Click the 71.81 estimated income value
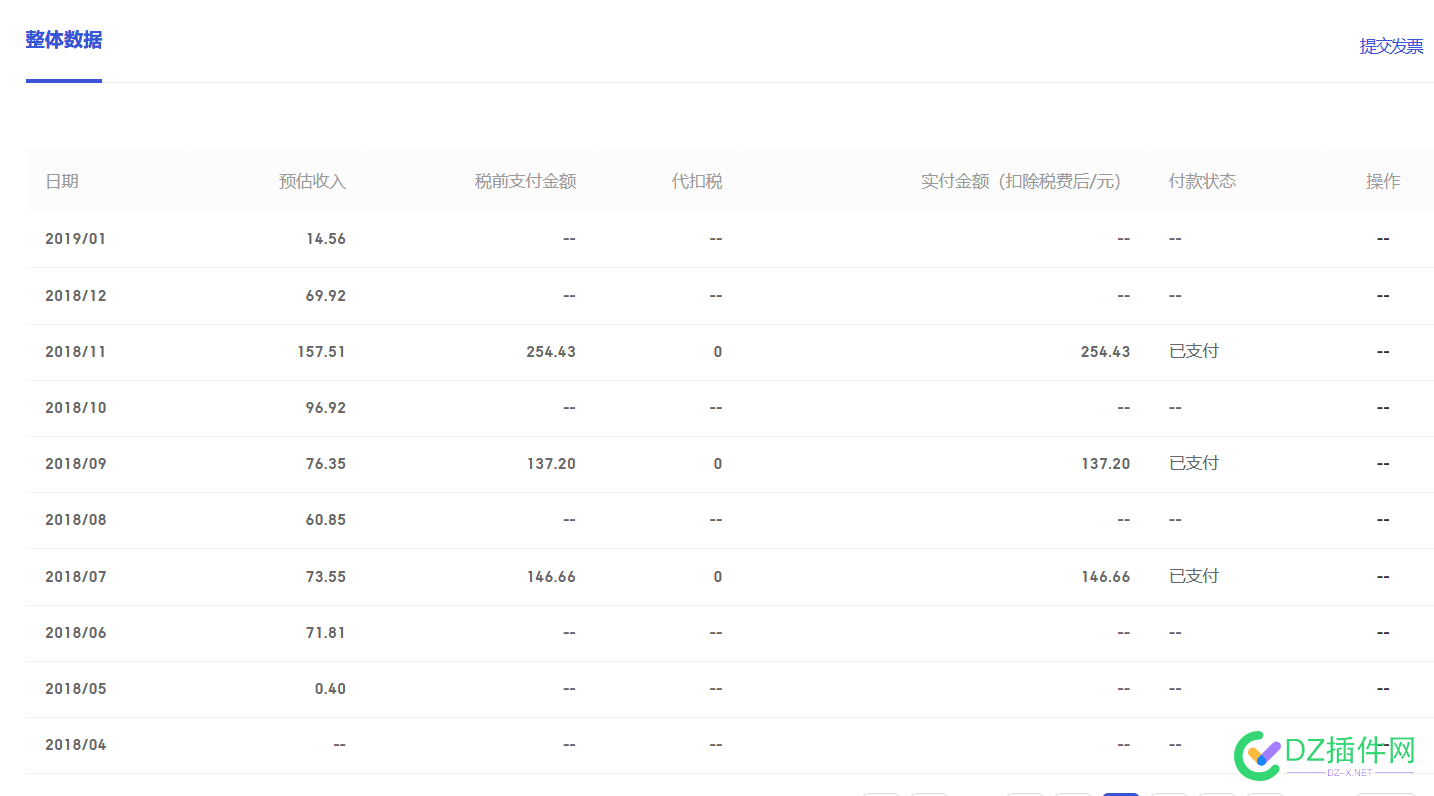 (326, 633)
